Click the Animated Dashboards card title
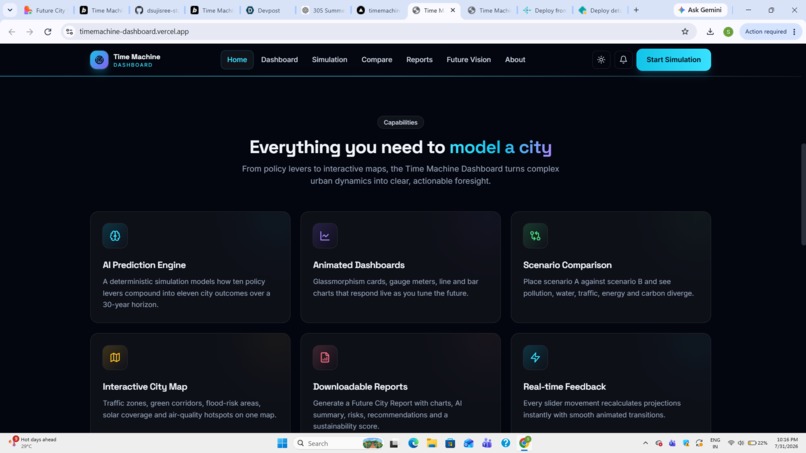The height and width of the screenshot is (453, 806). click(x=359, y=265)
